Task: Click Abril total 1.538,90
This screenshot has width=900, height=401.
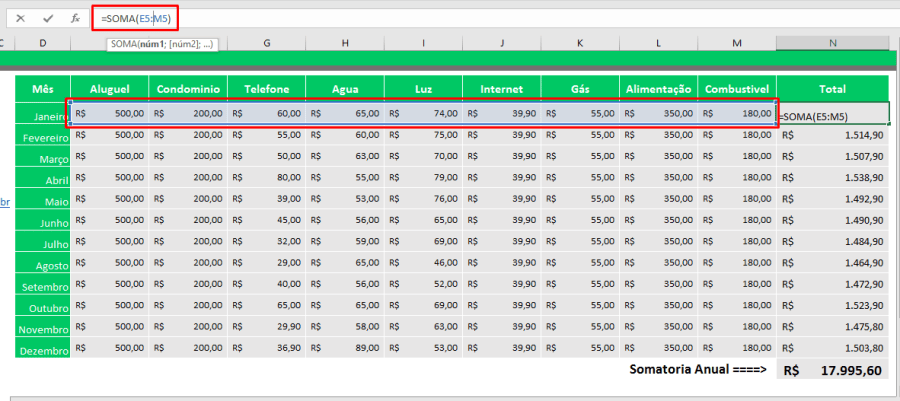Action: coord(833,177)
